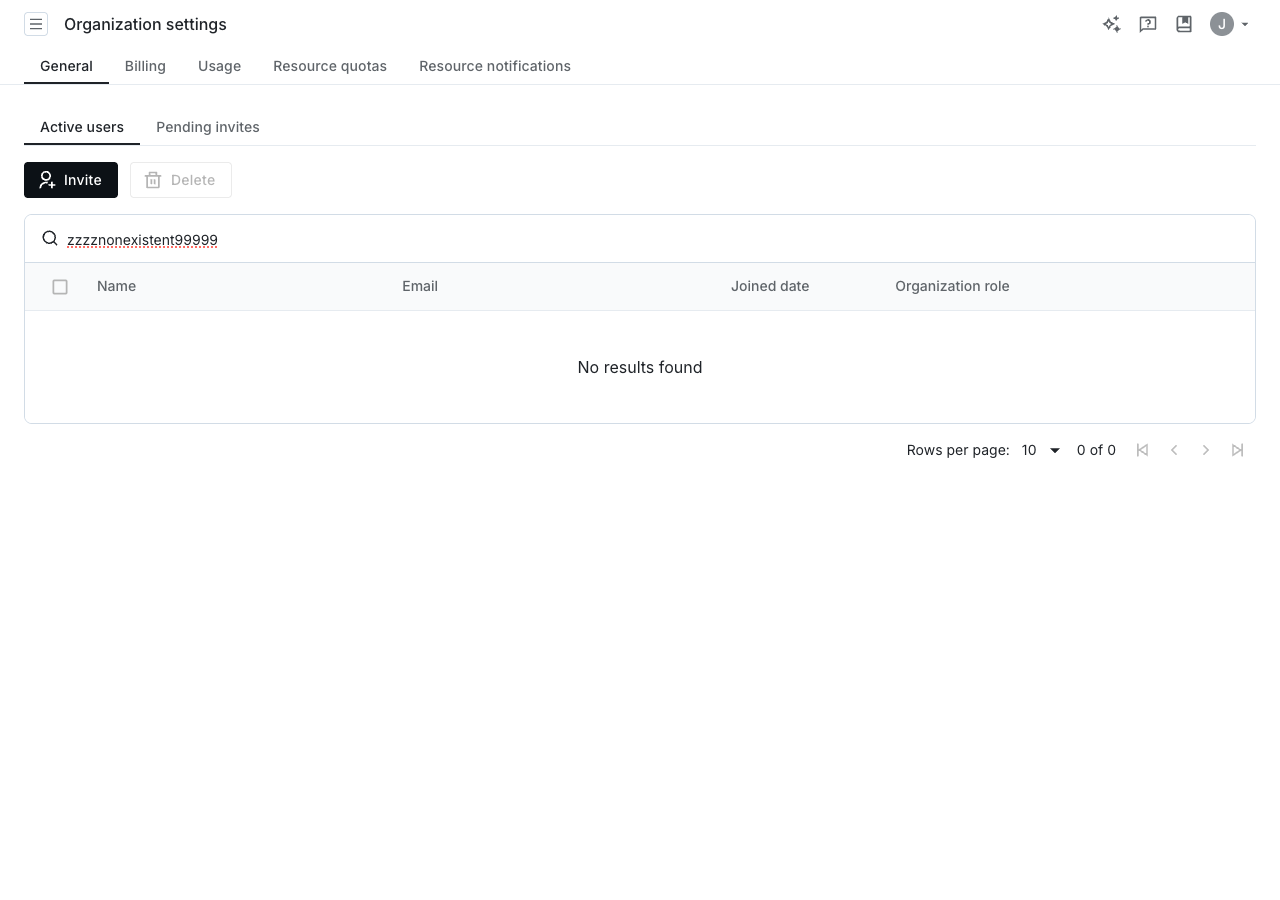Viewport: 1280px width, 900px height.
Task: Click the Organization settings title
Action: pyautogui.click(x=145, y=24)
